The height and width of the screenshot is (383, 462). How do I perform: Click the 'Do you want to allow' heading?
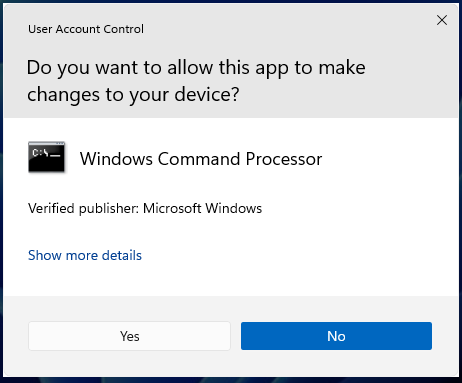click(x=196, y=68)
